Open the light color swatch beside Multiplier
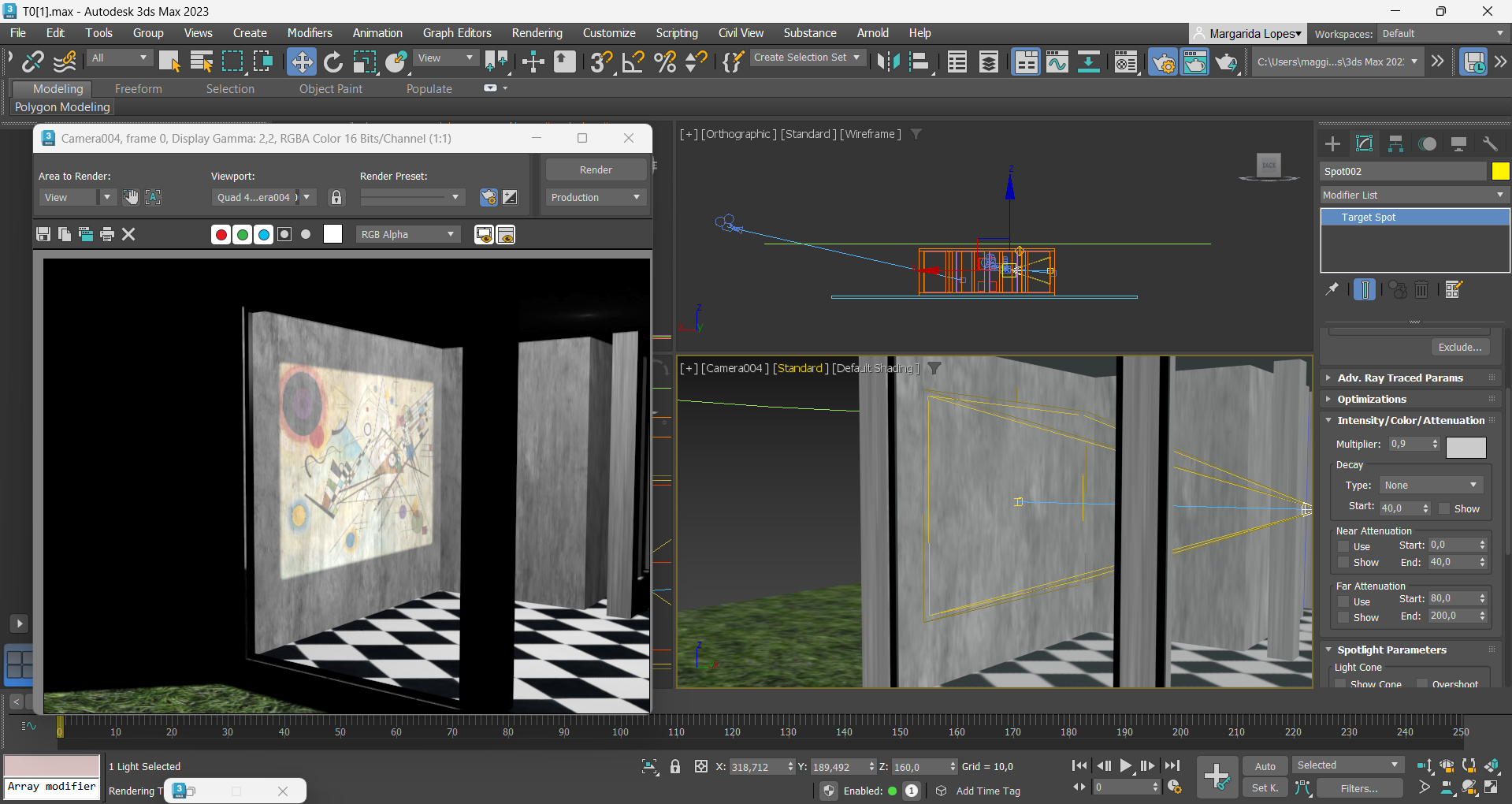Image resolution: width=1512 pixels, height=804 pixels. click(1466, 447)
